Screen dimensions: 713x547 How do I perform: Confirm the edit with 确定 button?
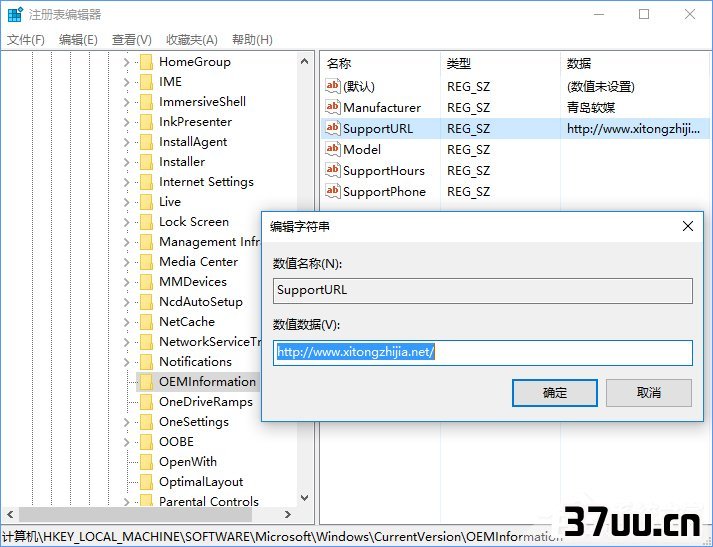point(555,393)
